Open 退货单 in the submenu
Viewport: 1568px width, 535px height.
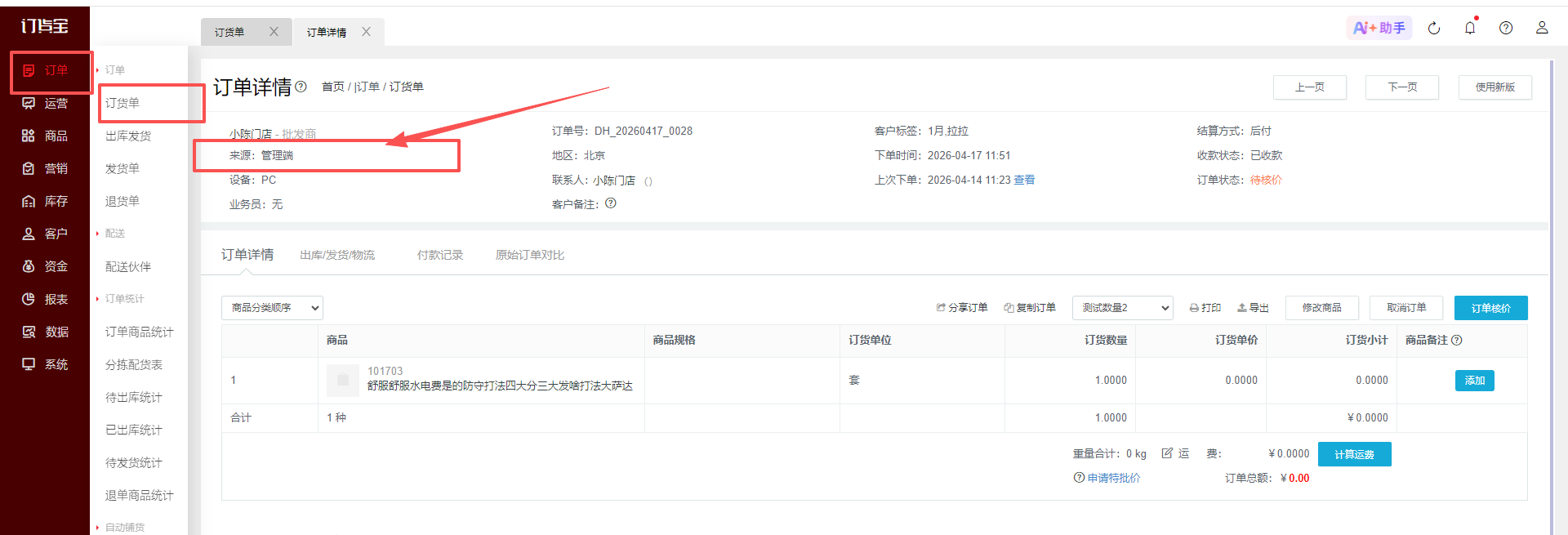pyautogui.click(x=122, y=202)
